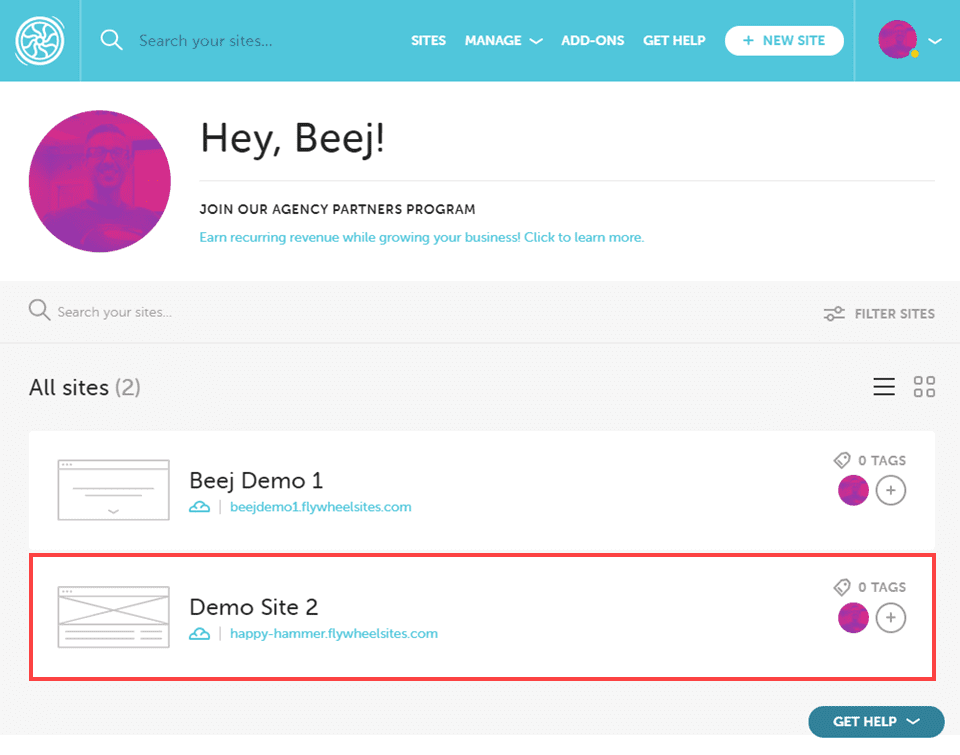Create a new site with NEW SITE
Viewport: 960px width, 755px height.
coord(784,40)
